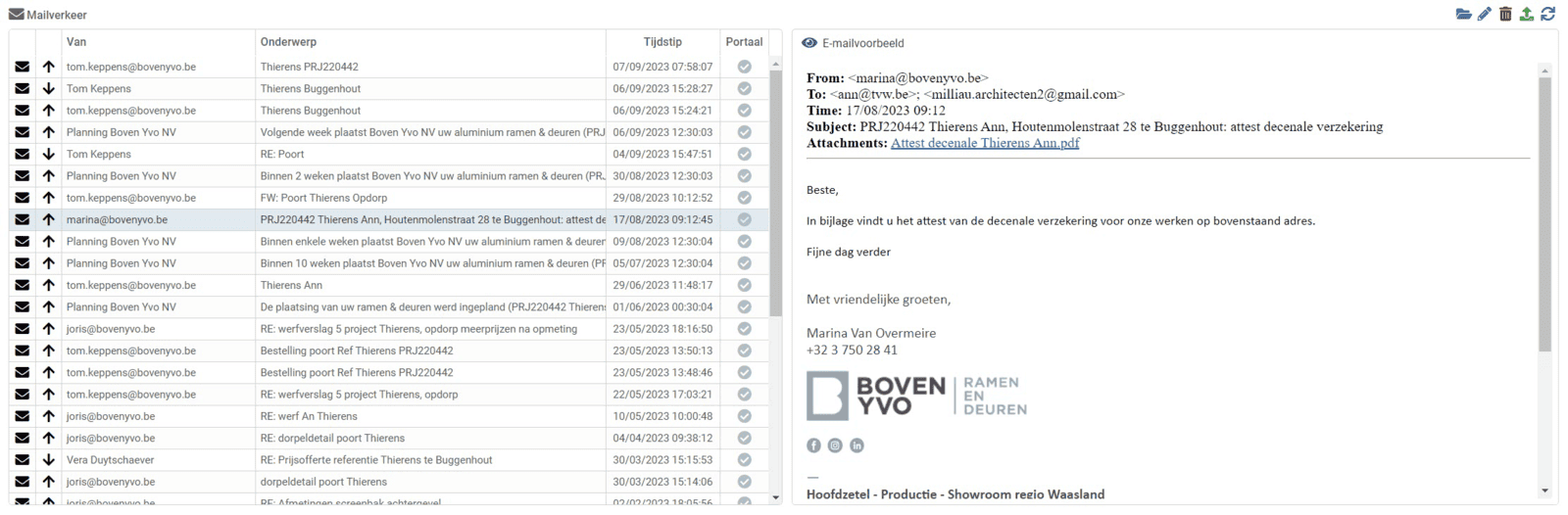
Task: Click the green upload icon
Action: point(1527,14)
